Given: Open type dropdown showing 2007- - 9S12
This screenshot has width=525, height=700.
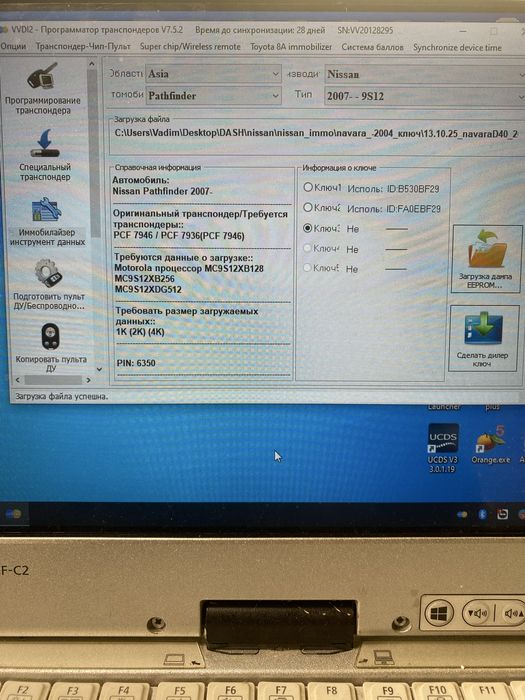Looking at the screenshot, I should pos(424,96).
